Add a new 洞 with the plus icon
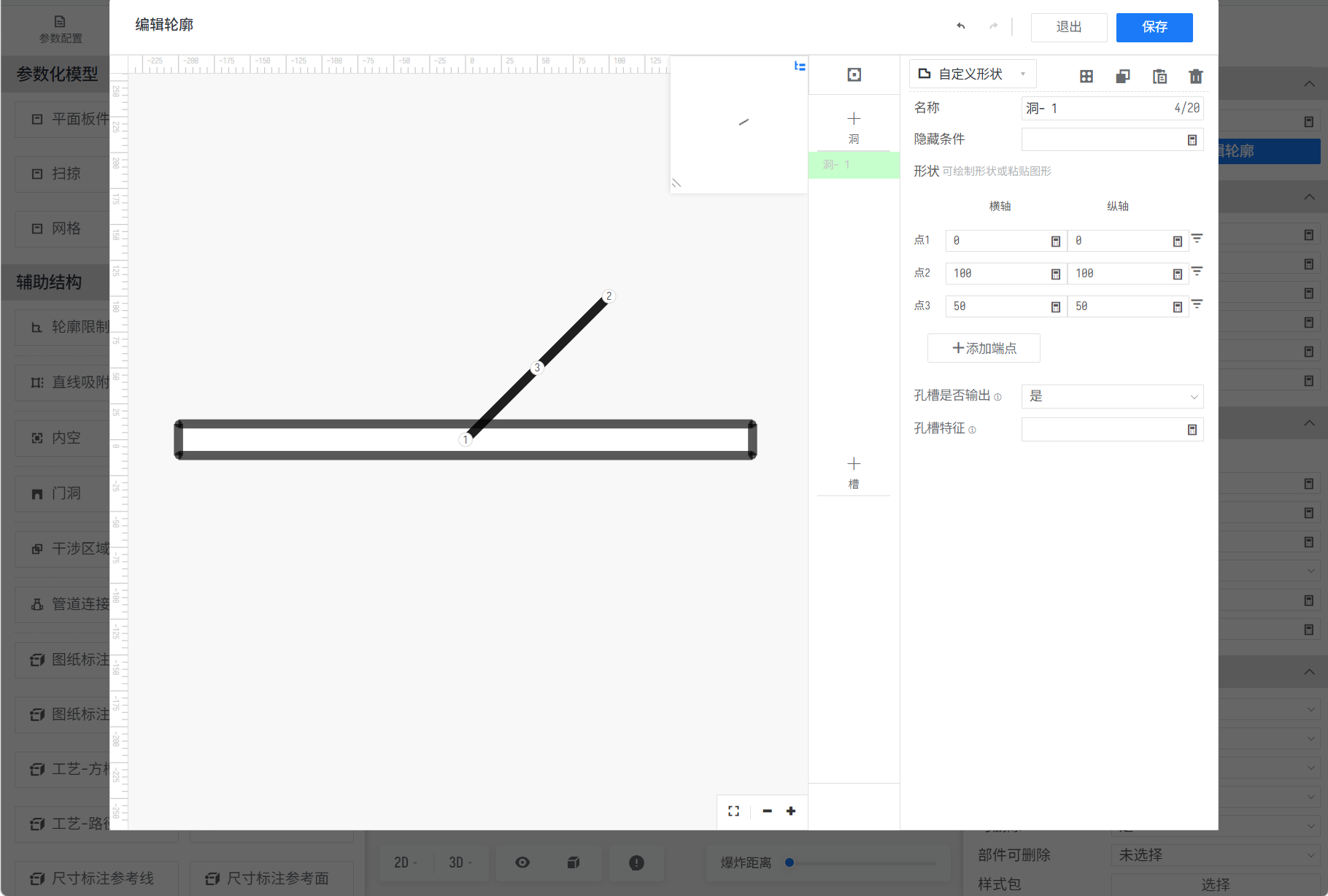 pyautogui.click(x=854, y=118)
